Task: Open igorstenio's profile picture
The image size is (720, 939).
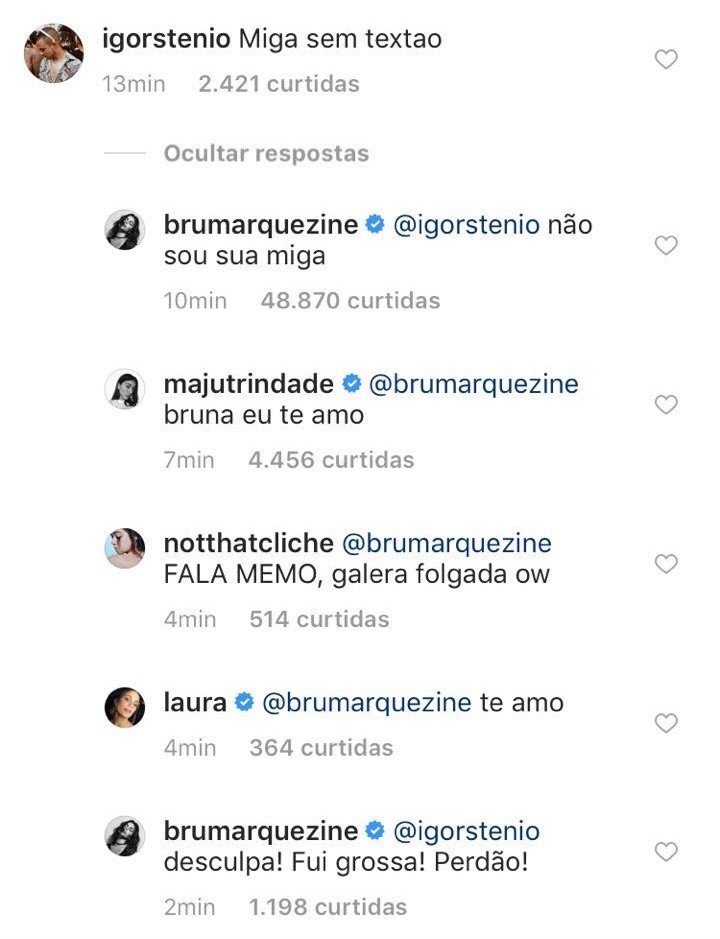Action: tap(54, 54)
